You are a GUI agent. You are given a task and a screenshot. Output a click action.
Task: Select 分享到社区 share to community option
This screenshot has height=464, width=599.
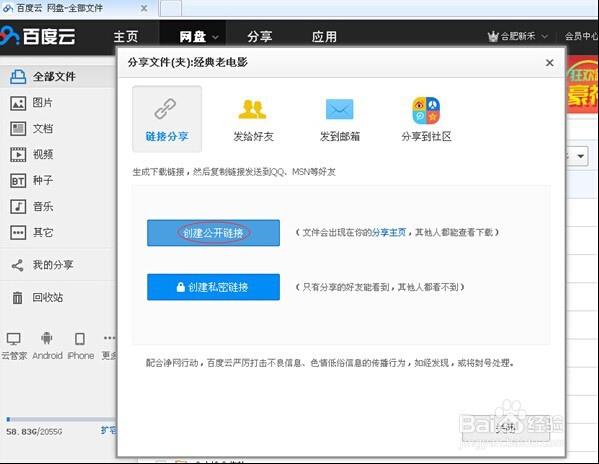(x=426, y=120)
